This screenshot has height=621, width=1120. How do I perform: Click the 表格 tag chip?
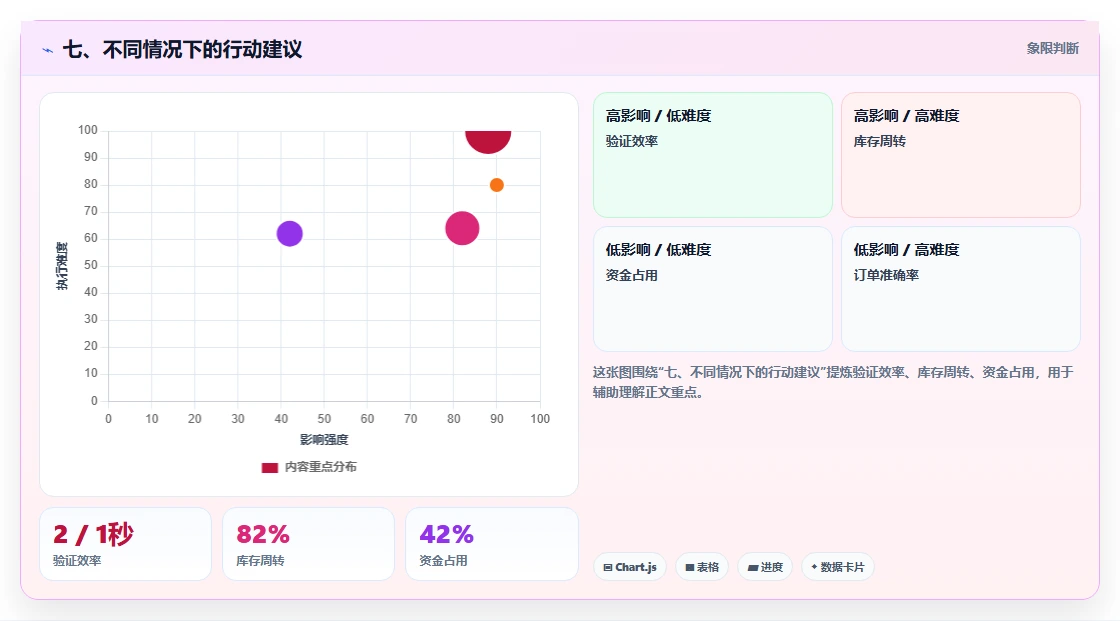pyautogui.click(x=702, y=567)
